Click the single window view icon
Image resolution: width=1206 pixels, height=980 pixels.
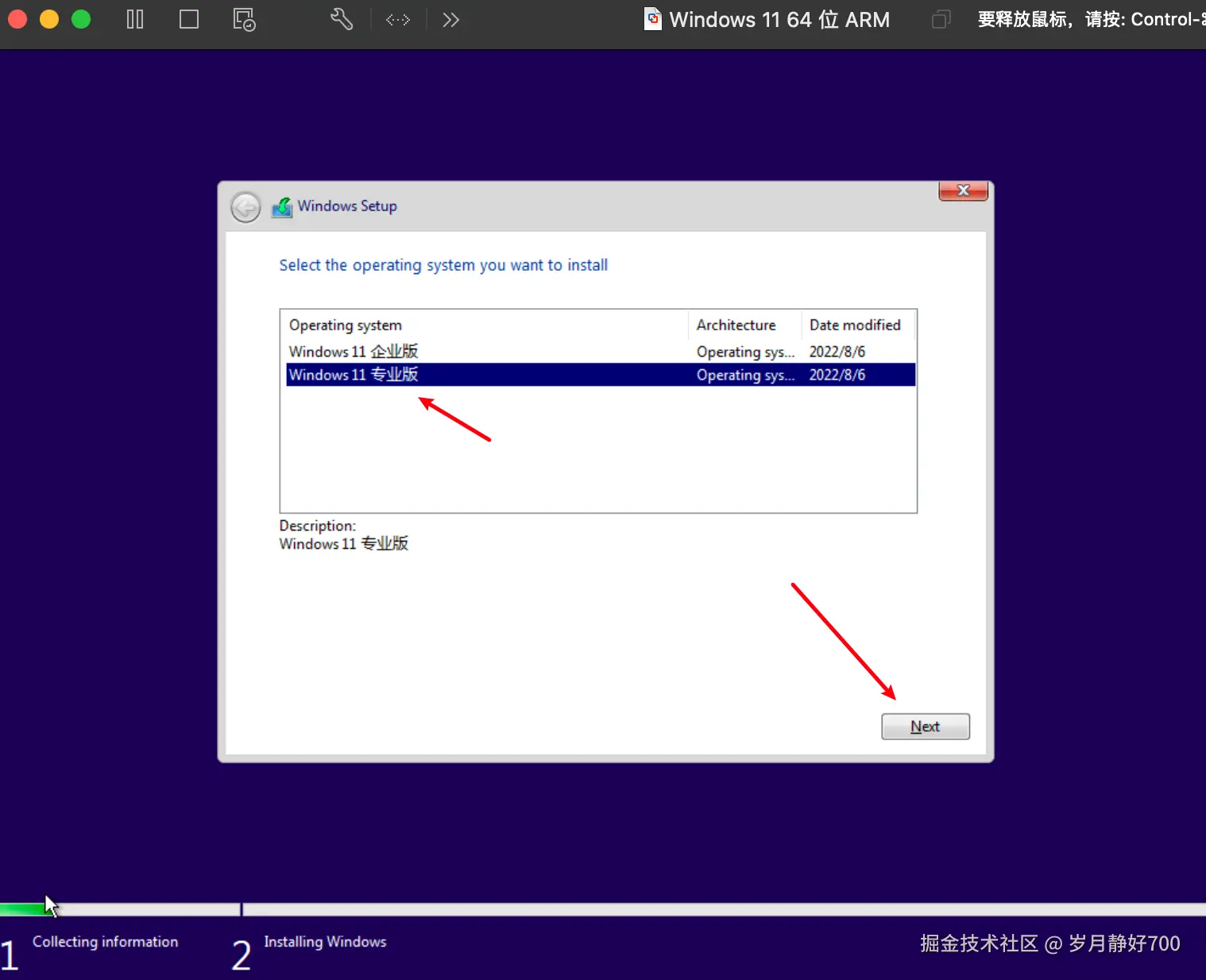point(189,19)
